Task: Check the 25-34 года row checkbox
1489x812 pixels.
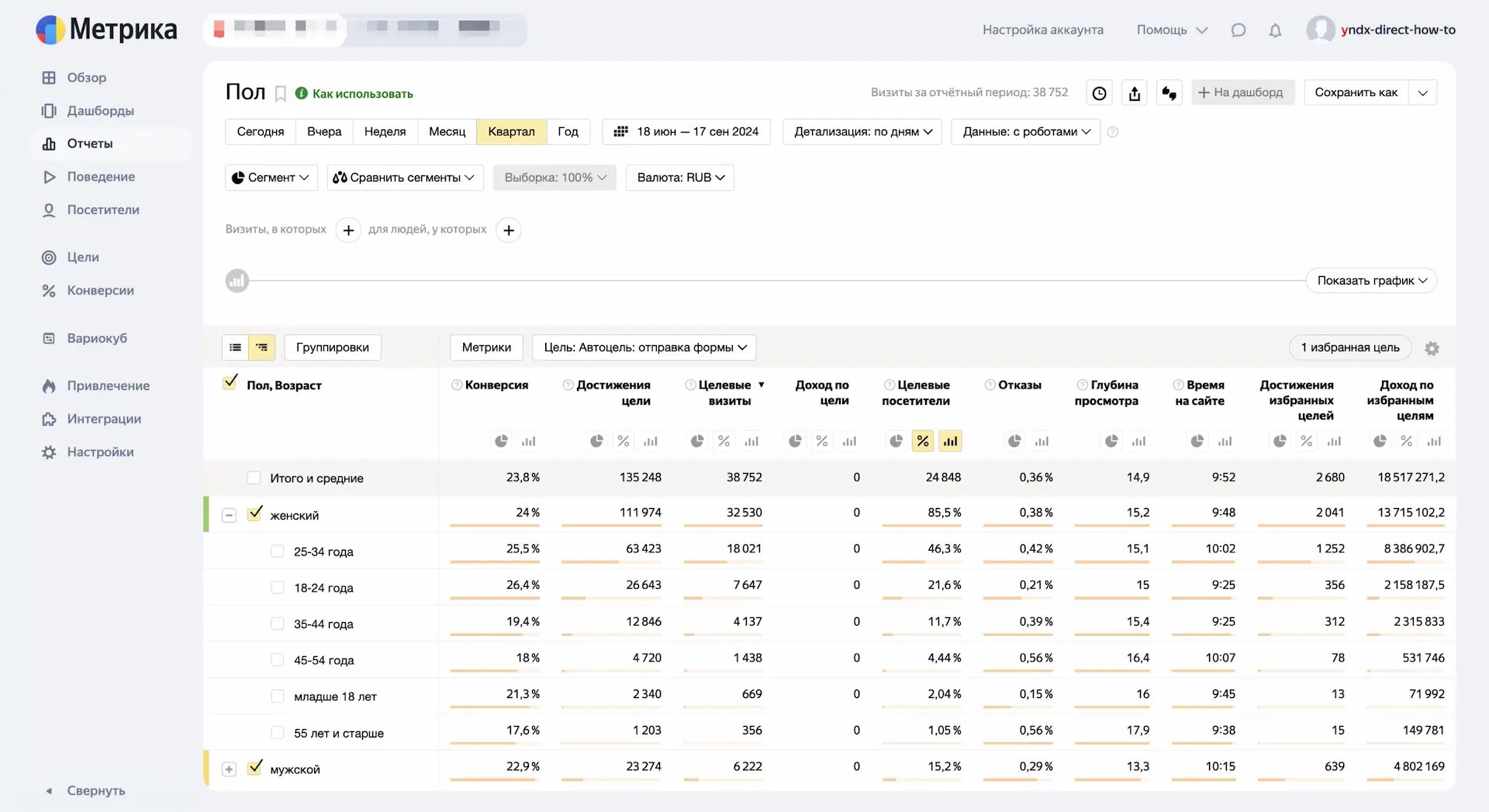Action: point(277,551)
